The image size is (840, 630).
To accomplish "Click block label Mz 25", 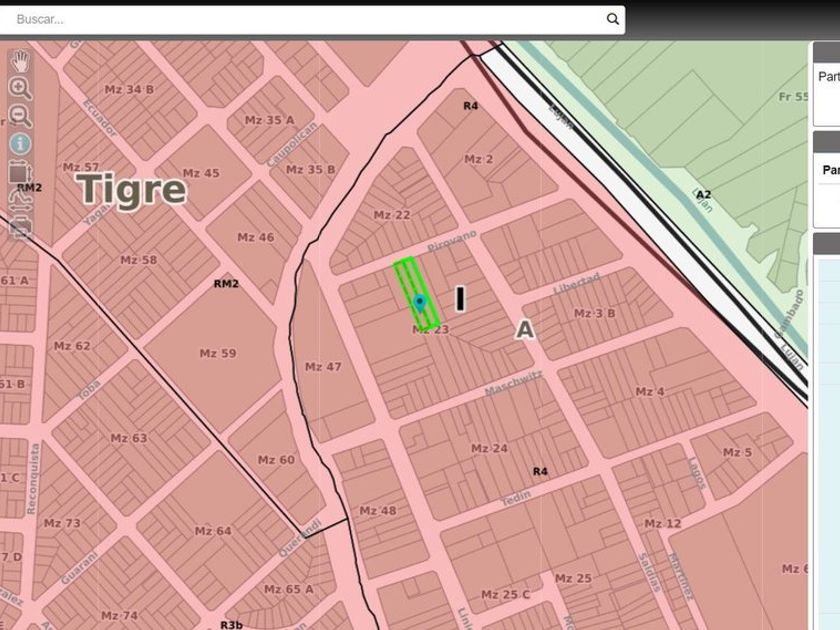I will click(573, 578).
